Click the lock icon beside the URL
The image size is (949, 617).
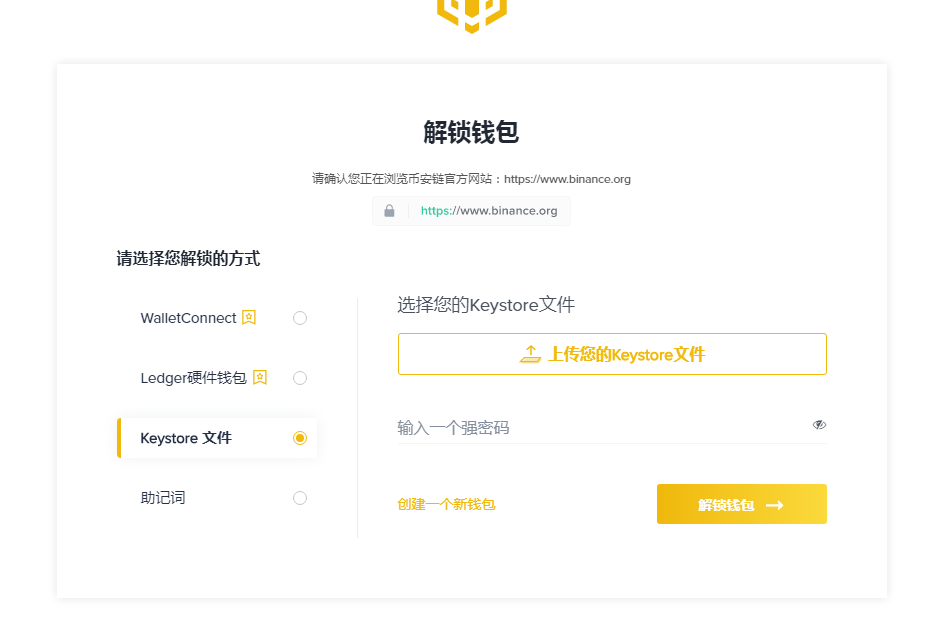click(x=389, y=211)
